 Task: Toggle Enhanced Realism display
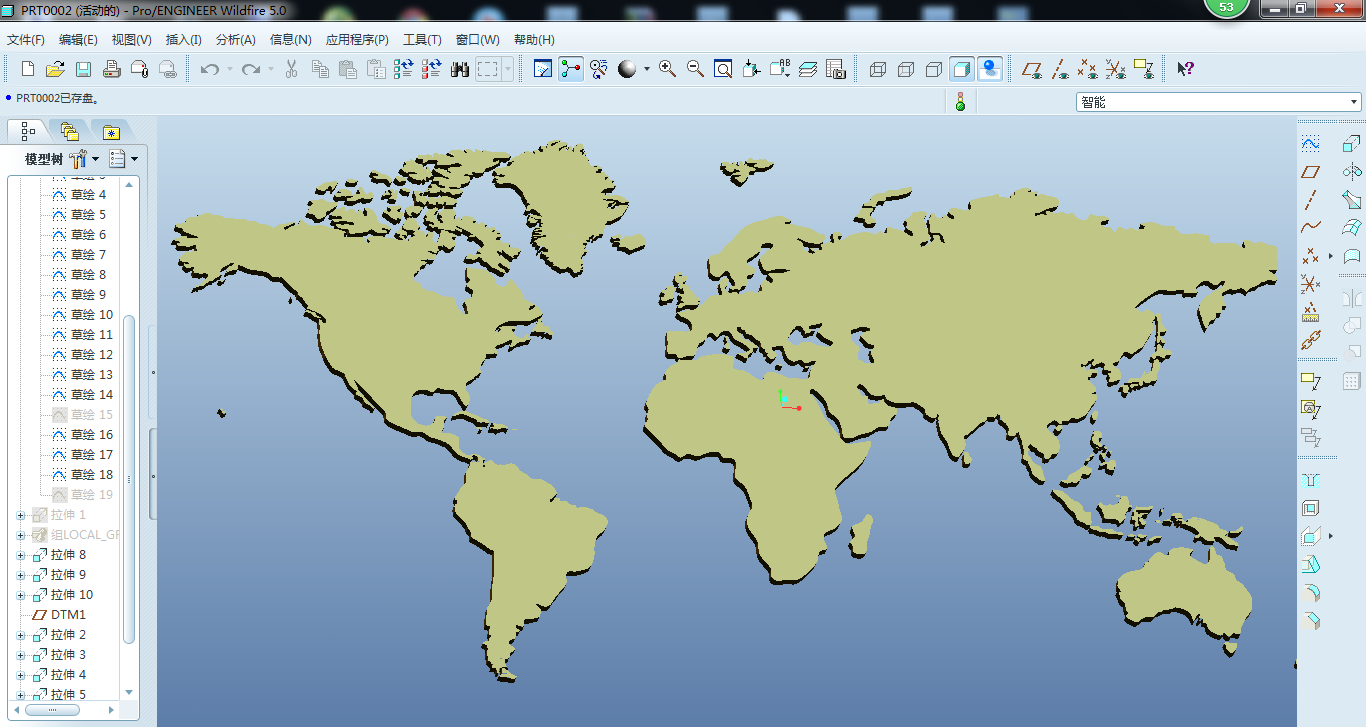(x=990, y=69)
